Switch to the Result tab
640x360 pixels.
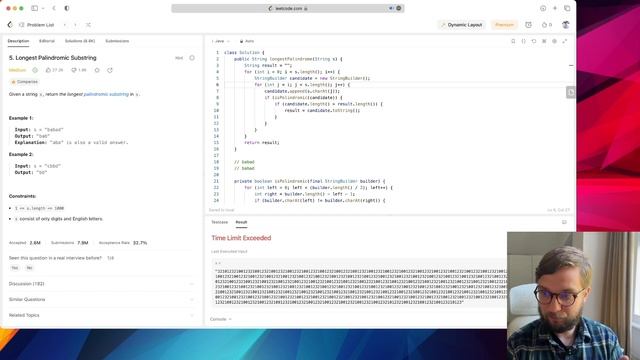tap(241, 222)
